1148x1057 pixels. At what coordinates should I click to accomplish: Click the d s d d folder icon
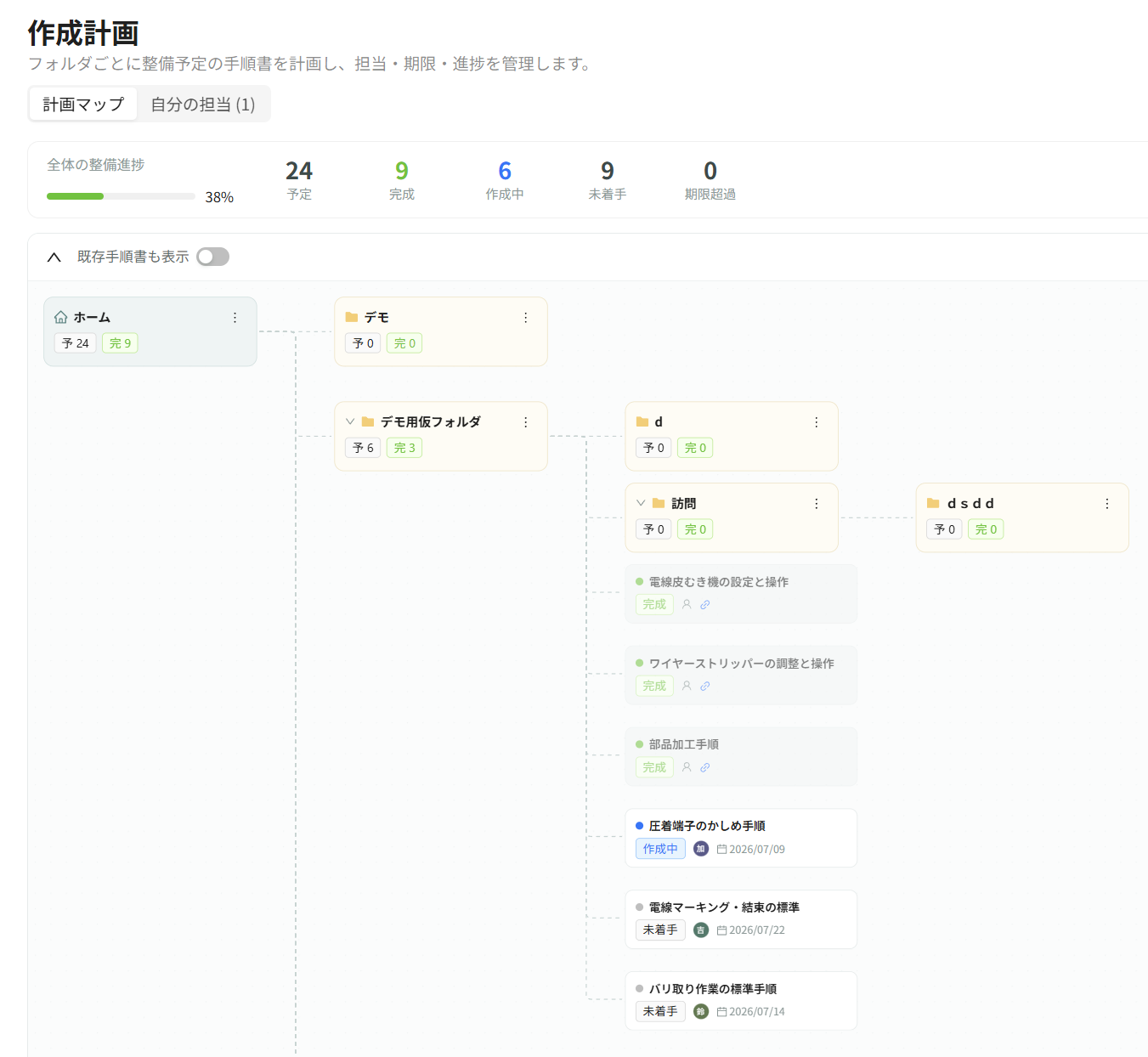click(933, 503)
